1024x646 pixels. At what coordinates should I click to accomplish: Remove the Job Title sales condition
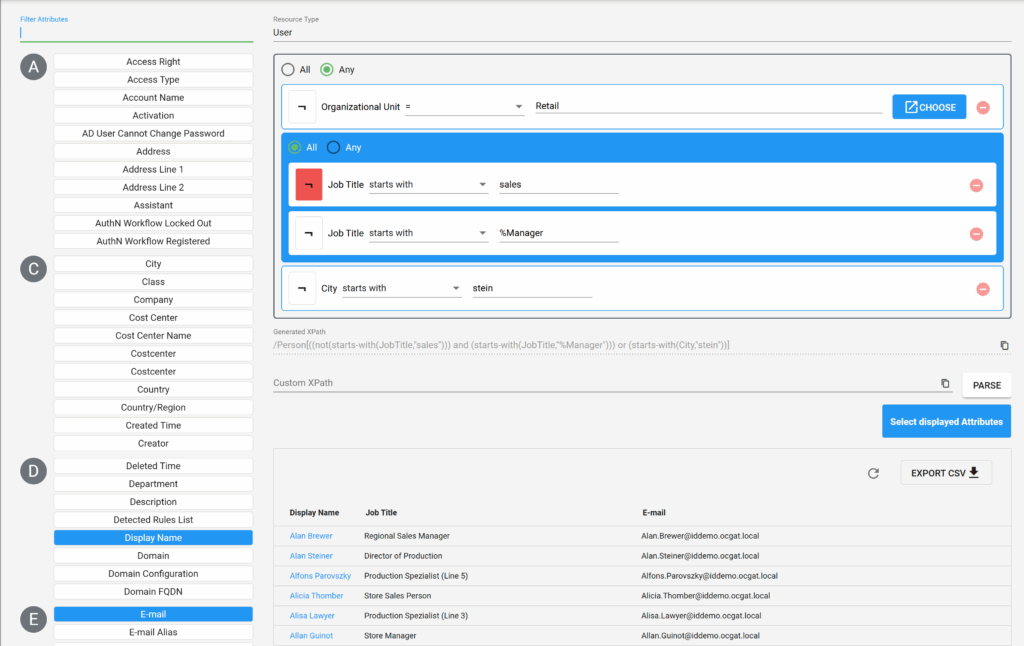point(976,186)
